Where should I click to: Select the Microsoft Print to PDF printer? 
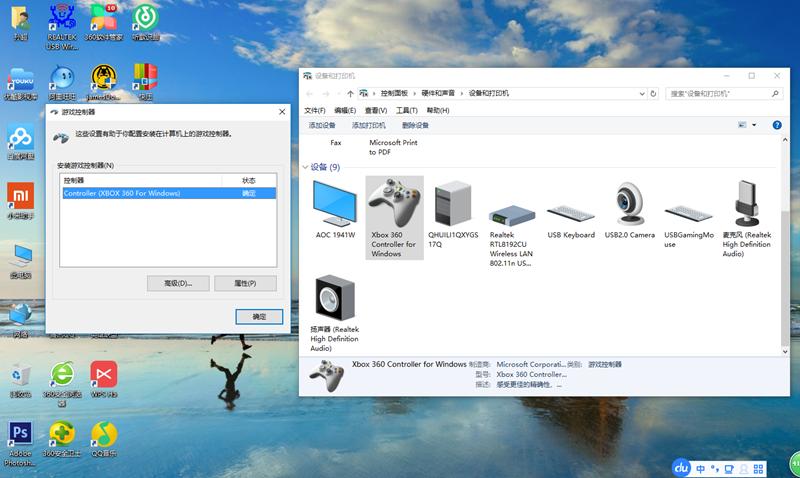pos(393,147)
